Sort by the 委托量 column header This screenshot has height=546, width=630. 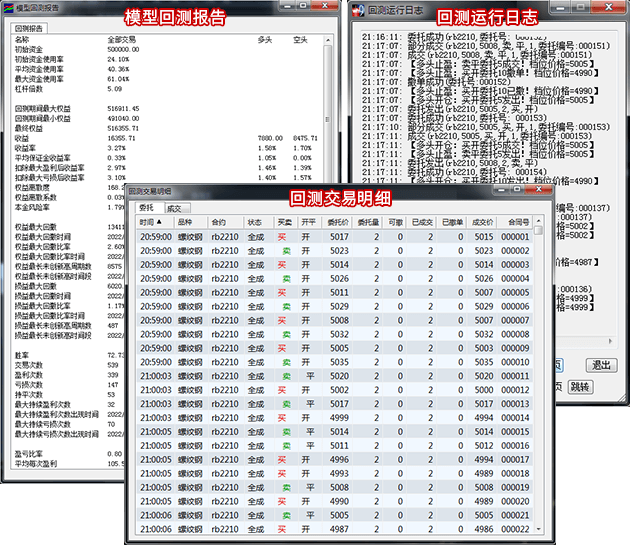[x=368, y=222]
